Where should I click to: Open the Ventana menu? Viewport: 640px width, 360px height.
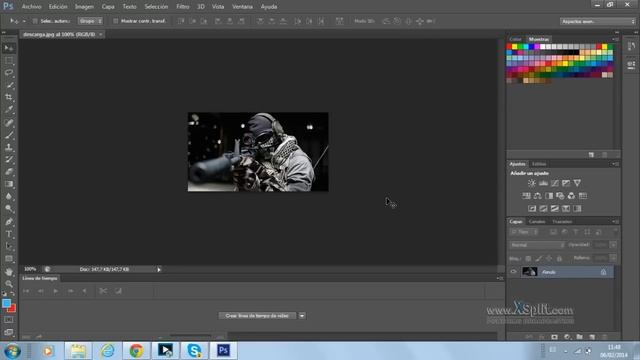point(242,7)
